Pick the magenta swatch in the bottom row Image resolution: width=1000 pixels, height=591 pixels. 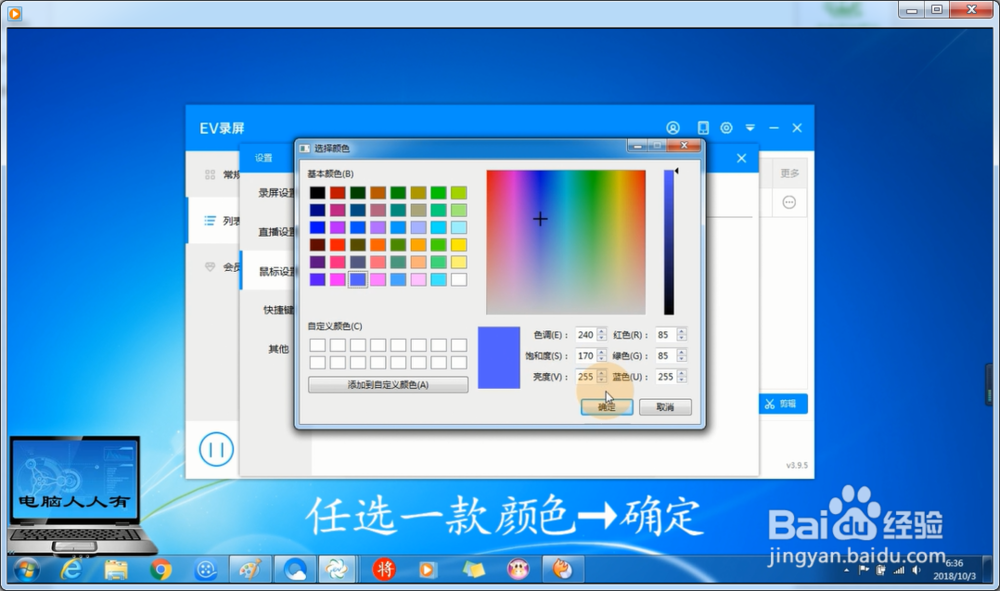tap(338, 279)
